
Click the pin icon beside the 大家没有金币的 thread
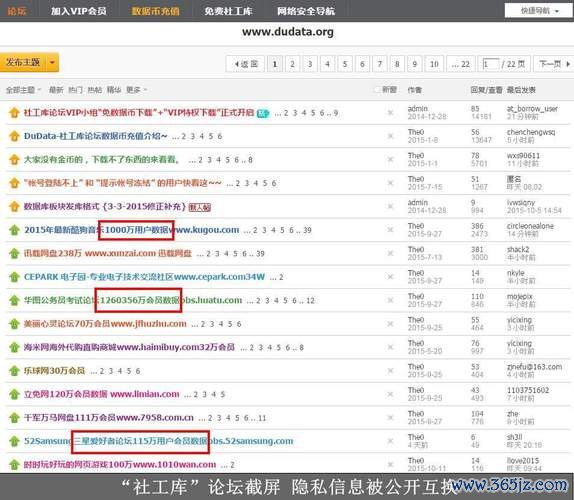click(14, 160)
